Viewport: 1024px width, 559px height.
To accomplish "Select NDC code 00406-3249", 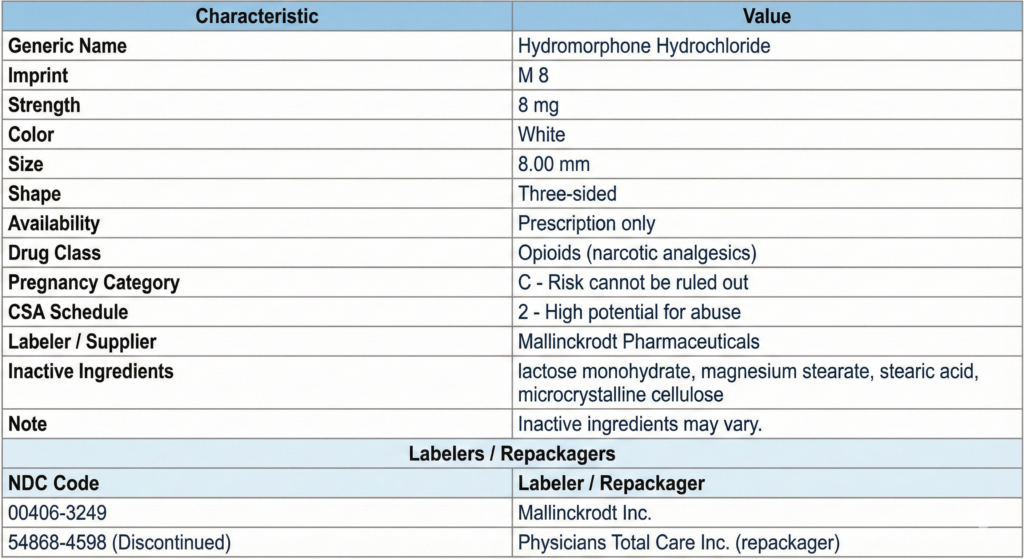I will (x=58, y=513).
